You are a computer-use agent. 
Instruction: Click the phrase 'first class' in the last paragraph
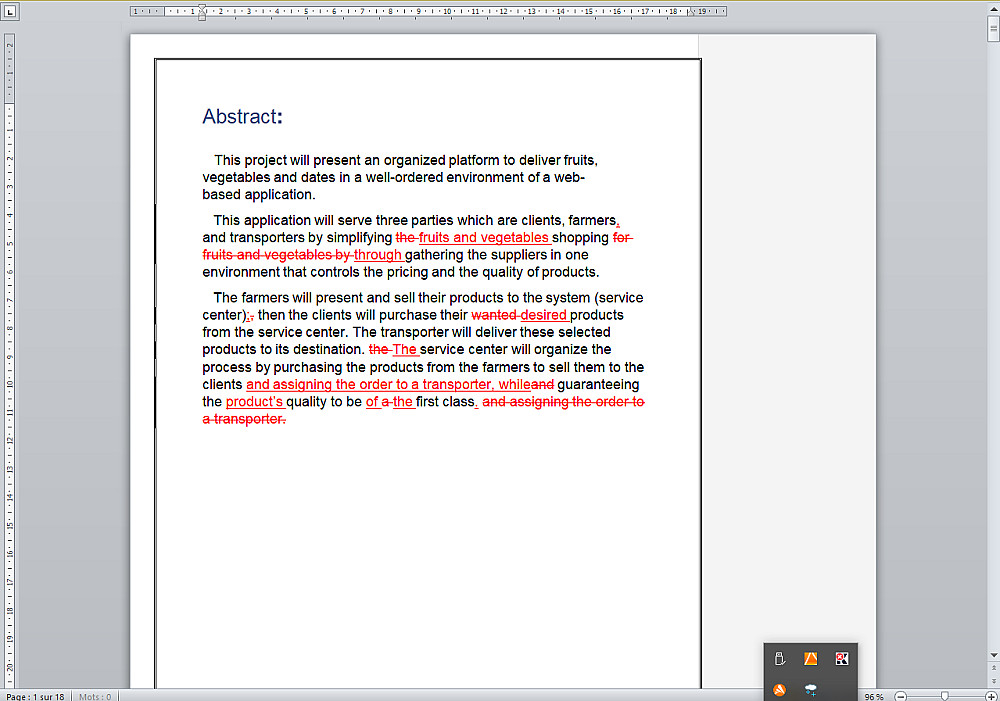(x=445, y=401)
